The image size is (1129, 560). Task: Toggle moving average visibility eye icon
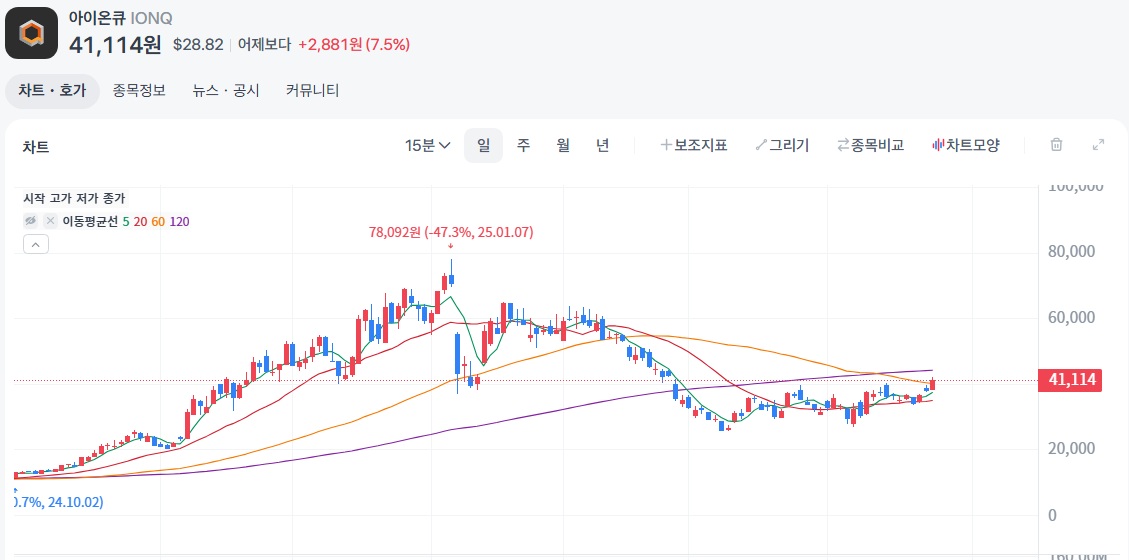click(30, 221)
